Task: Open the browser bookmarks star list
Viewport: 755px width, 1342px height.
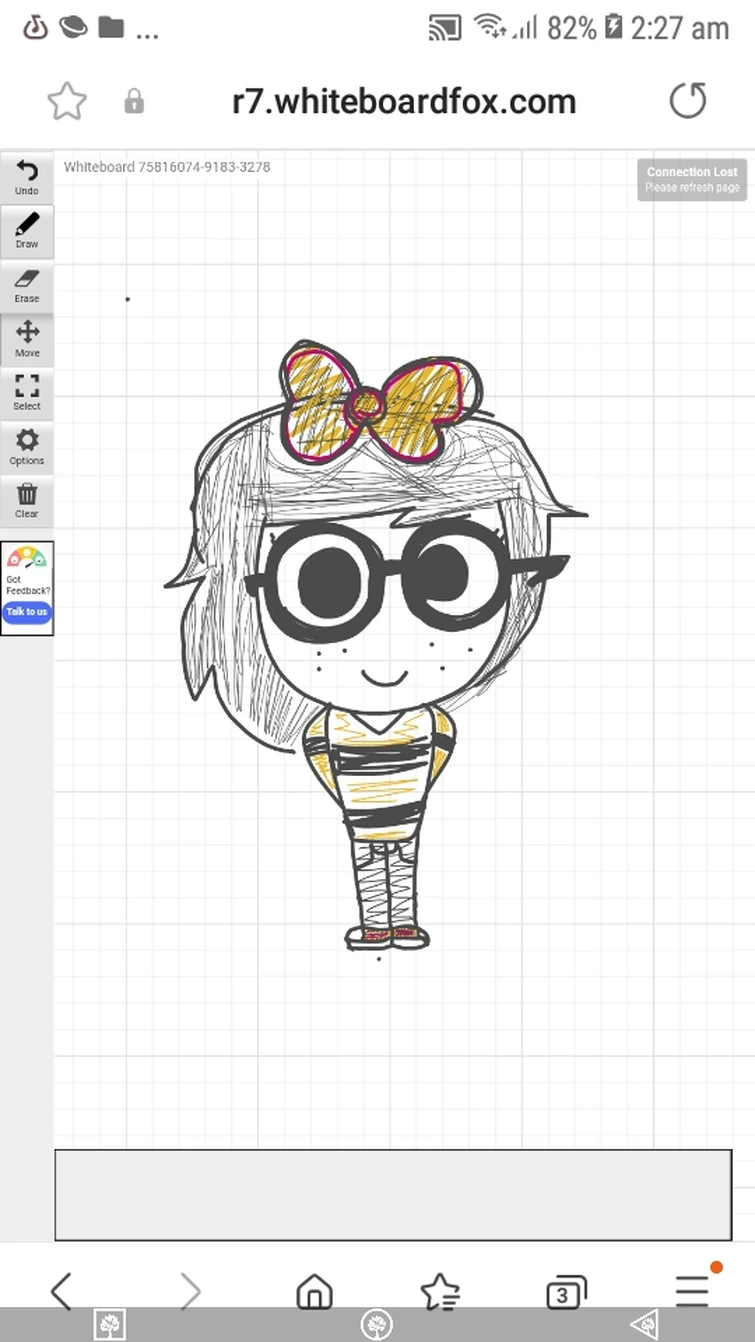Action: pyautogui.click(x=440, y=1292)
